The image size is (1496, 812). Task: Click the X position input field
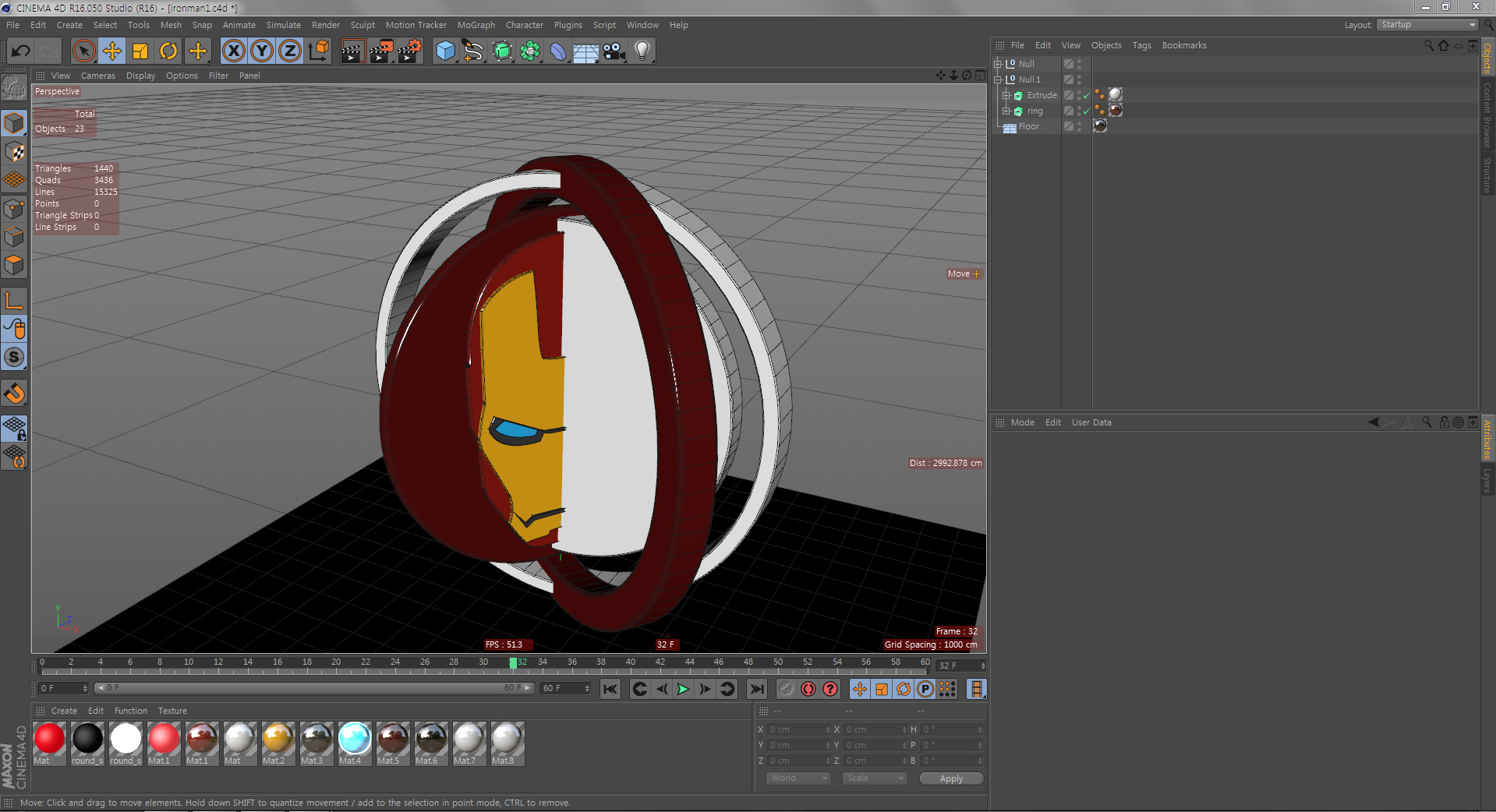pos(799,729)
